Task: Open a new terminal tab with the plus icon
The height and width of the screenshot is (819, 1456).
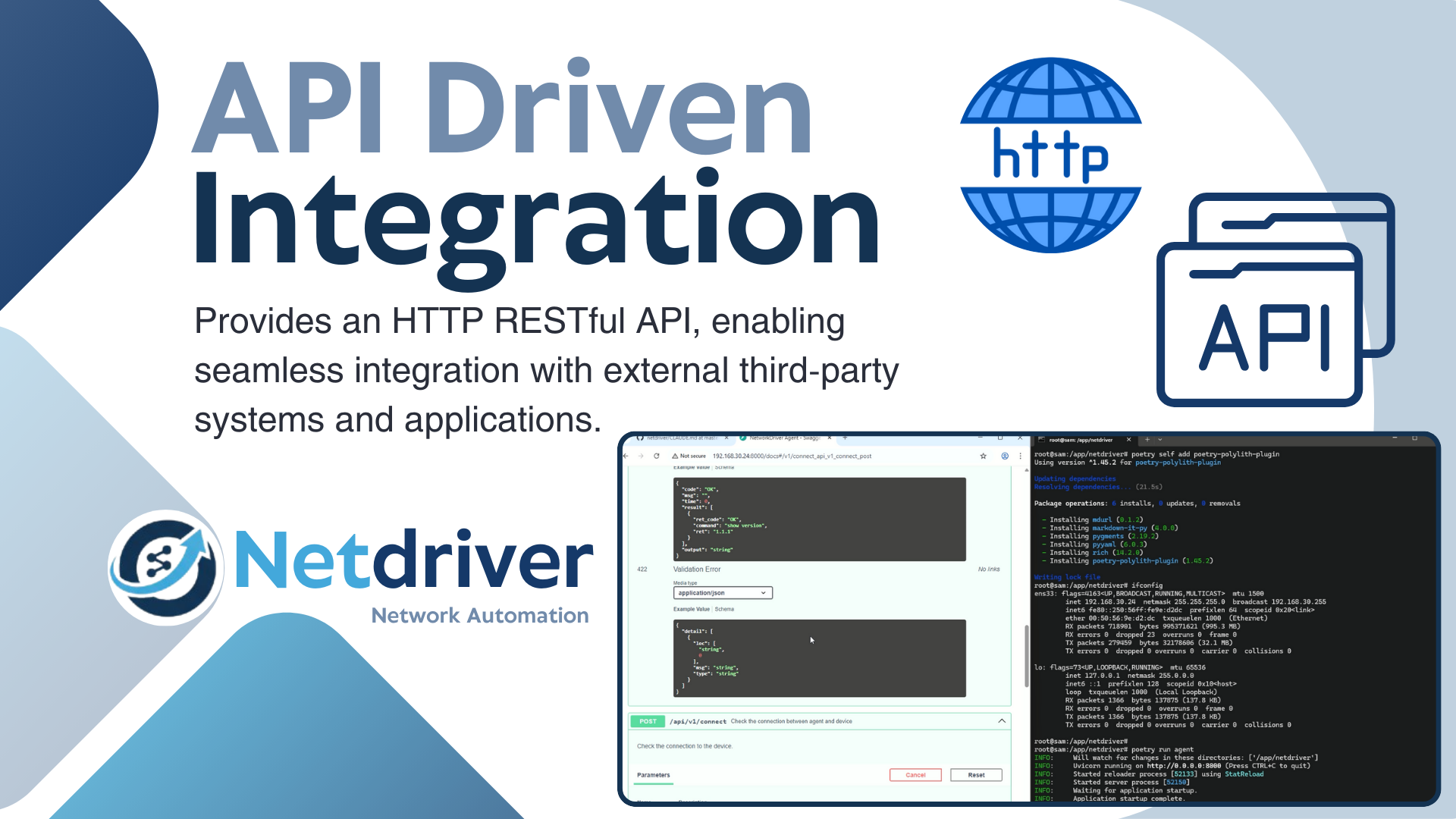Action: 1147,439
